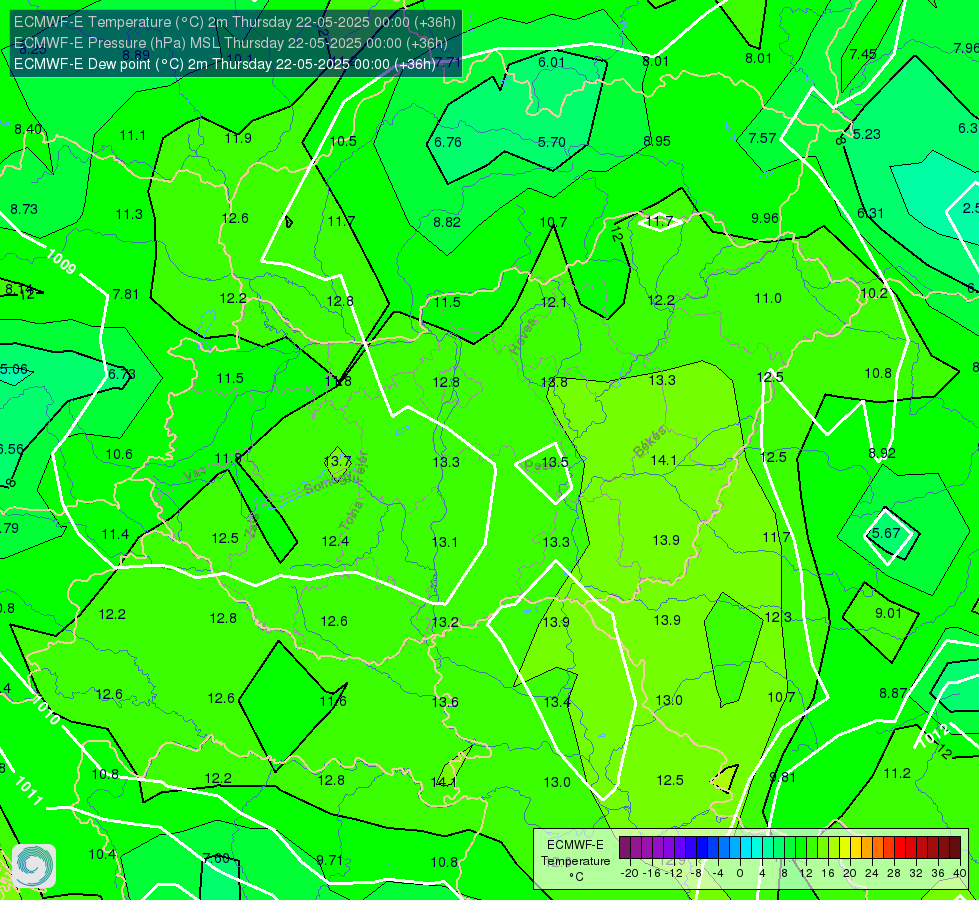Click the 13.1 dew point value
Viewport: 979px width, 900px height.
pos(445,542)
